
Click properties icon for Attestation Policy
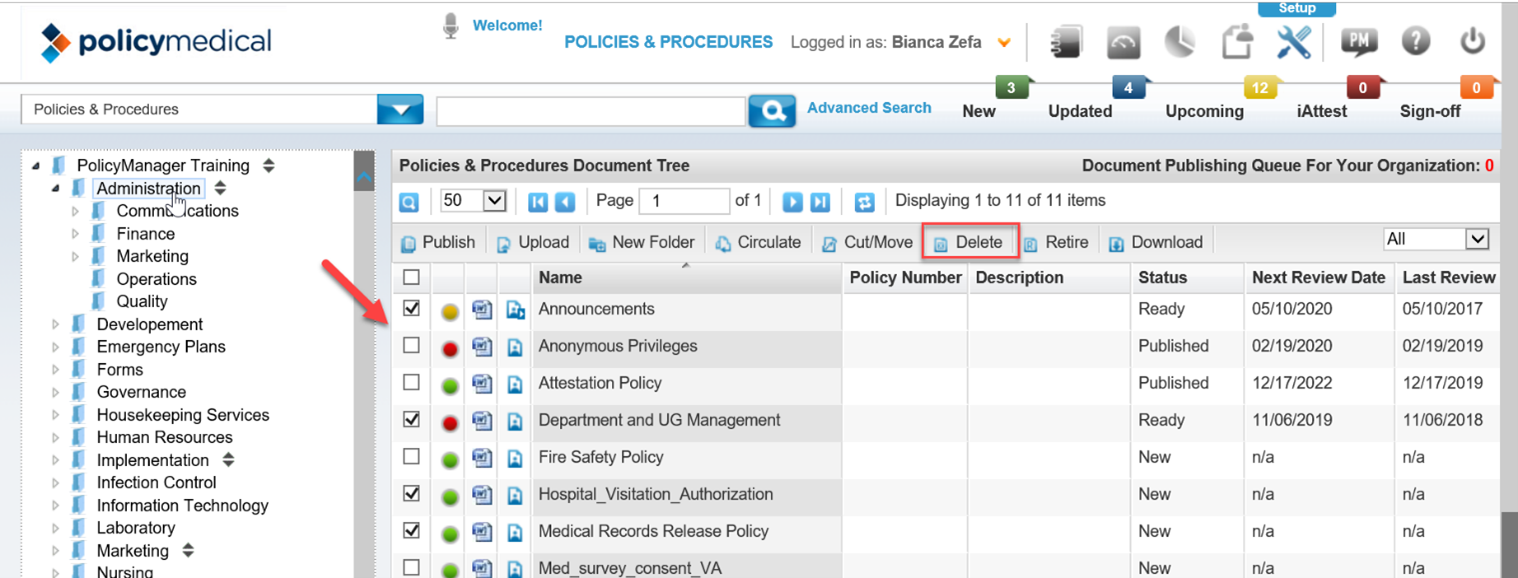[x=515, y=384]
